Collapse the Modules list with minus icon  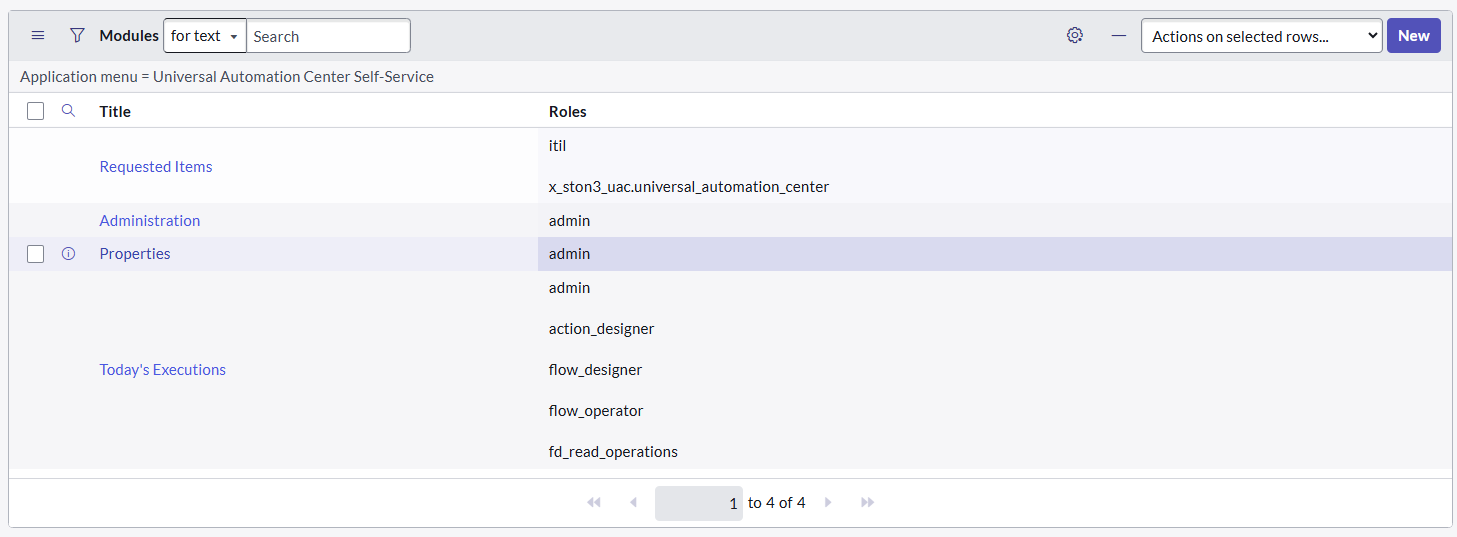[x=1119, y=36]
